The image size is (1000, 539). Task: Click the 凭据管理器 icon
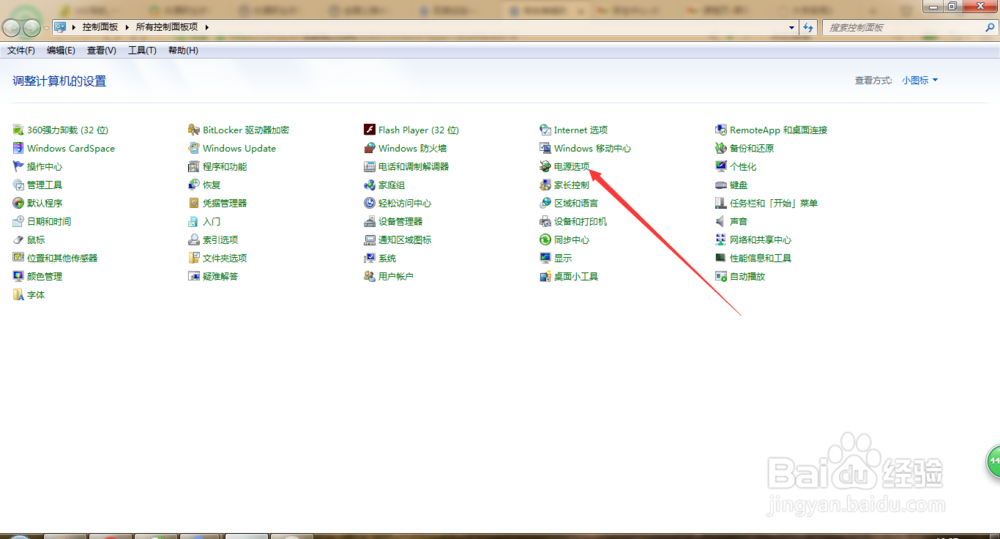[x=194, y=203]
